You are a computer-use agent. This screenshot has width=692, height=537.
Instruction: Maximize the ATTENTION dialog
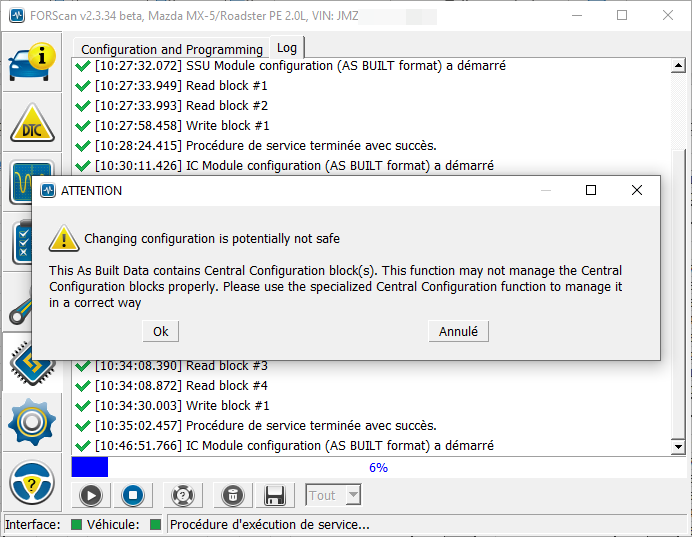[x=591, y=190]
